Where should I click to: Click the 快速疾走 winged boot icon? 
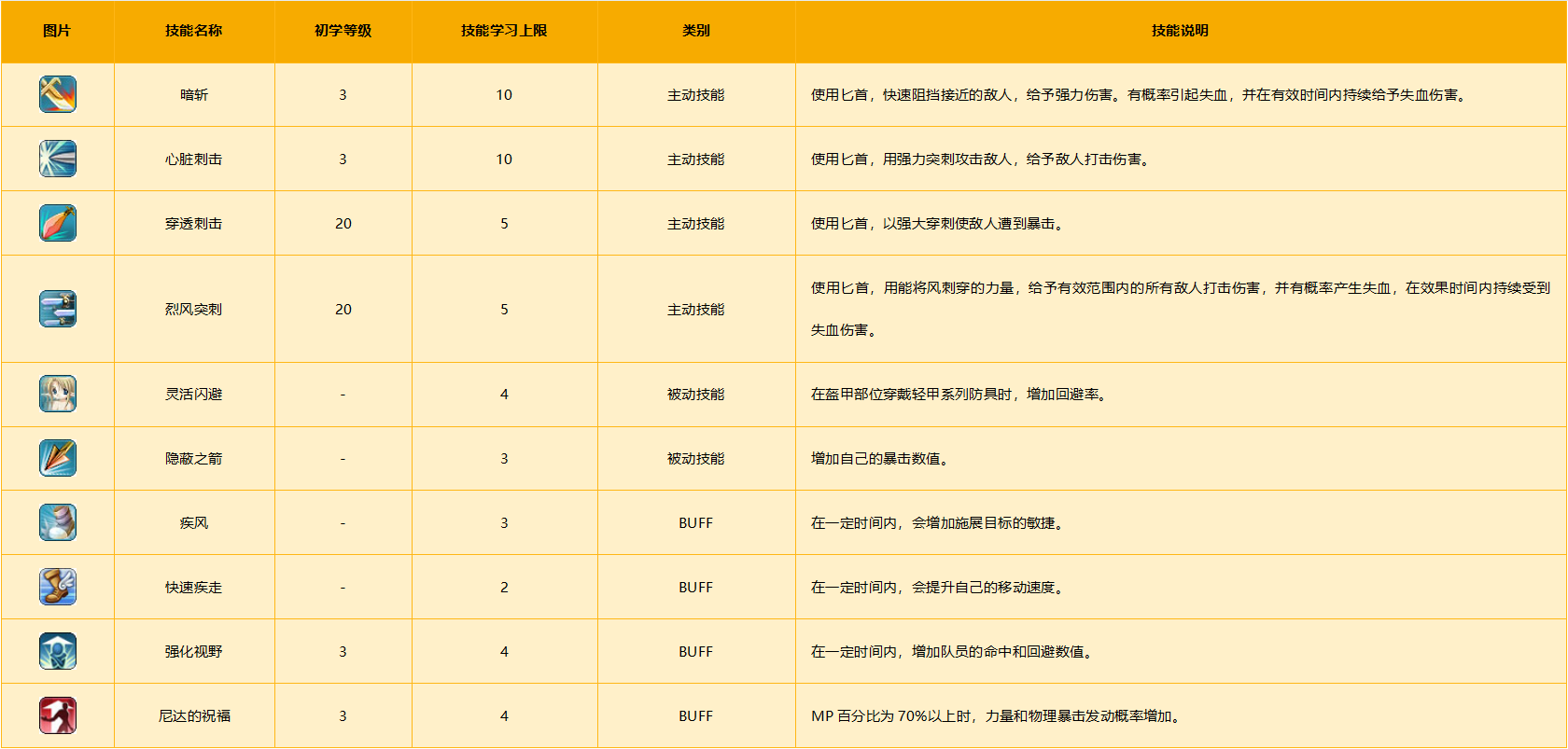pyautogui.click(x=58, y=588)
